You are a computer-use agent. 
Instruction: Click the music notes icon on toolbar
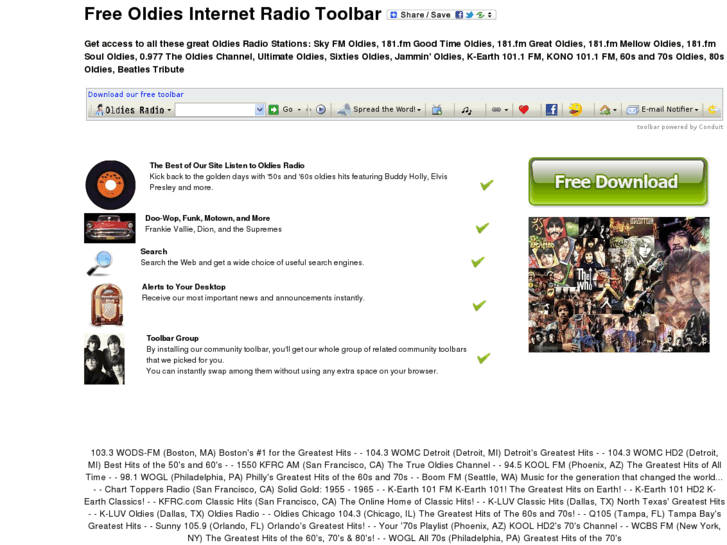pyautogui.click(x=466, y=110)
